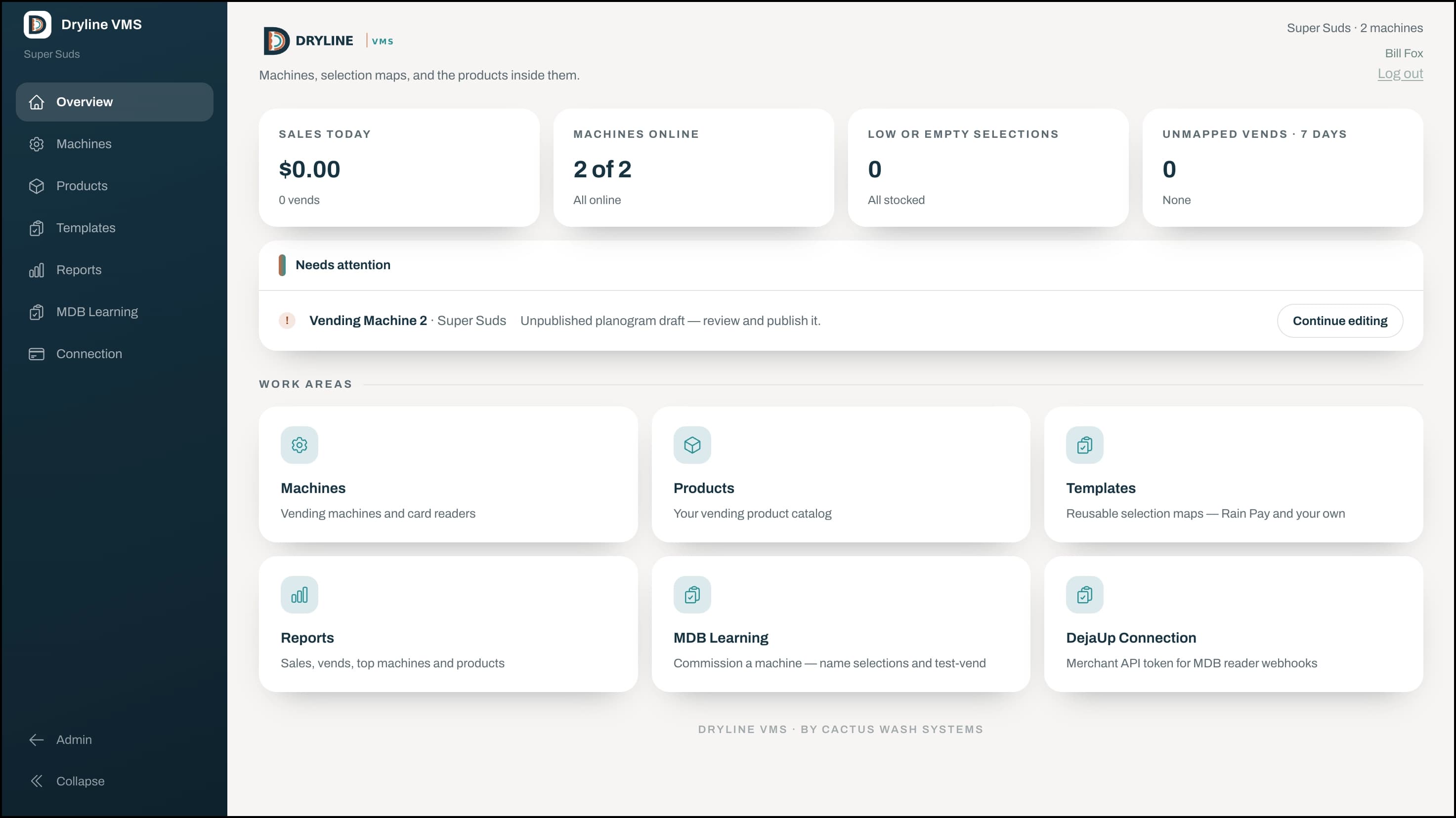Click the Reports bar chart icon in sidebar
The image size is (1456, 818).
pos(37,270)
